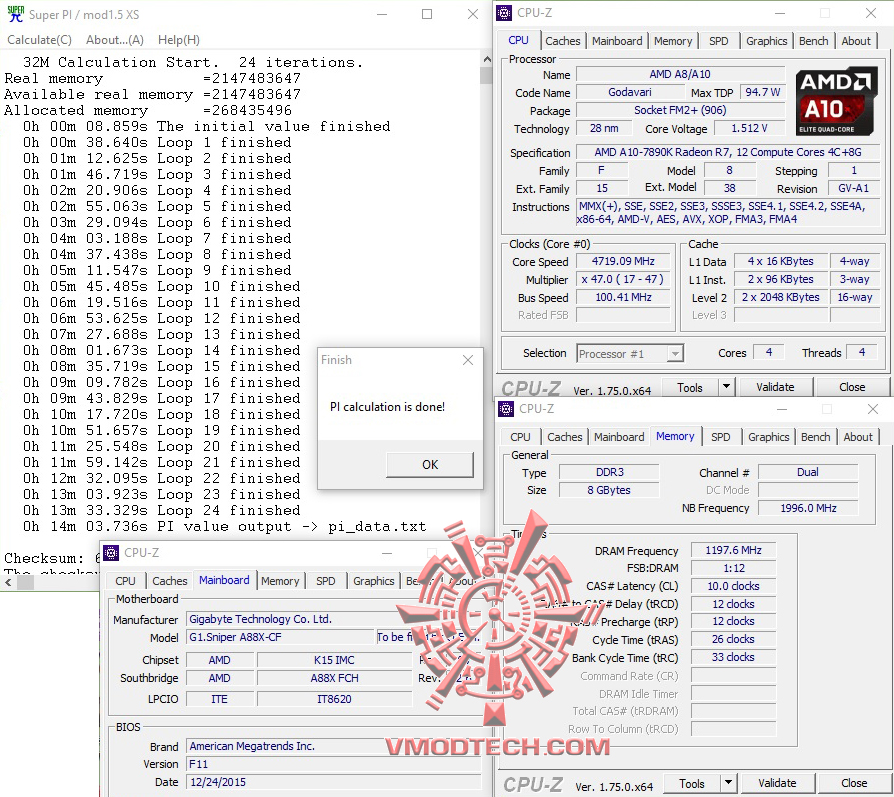Switch to Graphics tab in top CPU-Z window
This screenshot has width=894, height=797.
pyautogui.click(x=766, y=41)
